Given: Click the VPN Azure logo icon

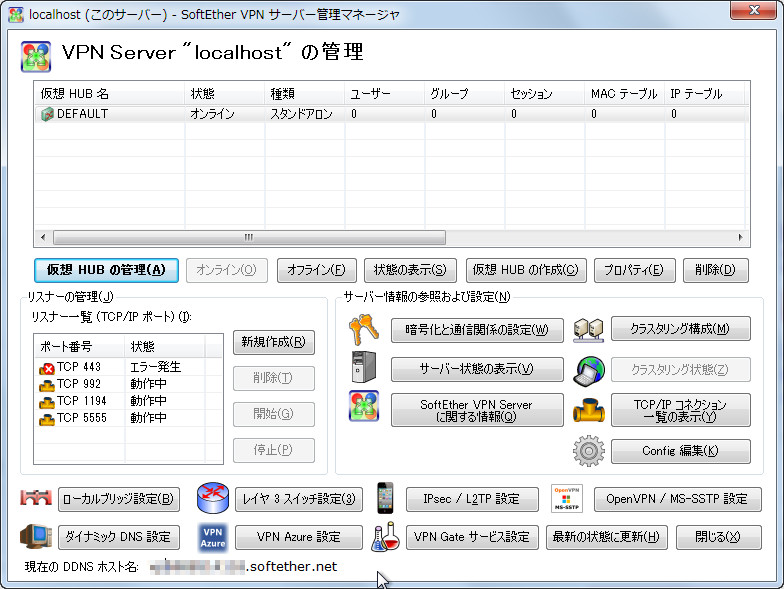Looking at the screenshot, I should (212, 538).
